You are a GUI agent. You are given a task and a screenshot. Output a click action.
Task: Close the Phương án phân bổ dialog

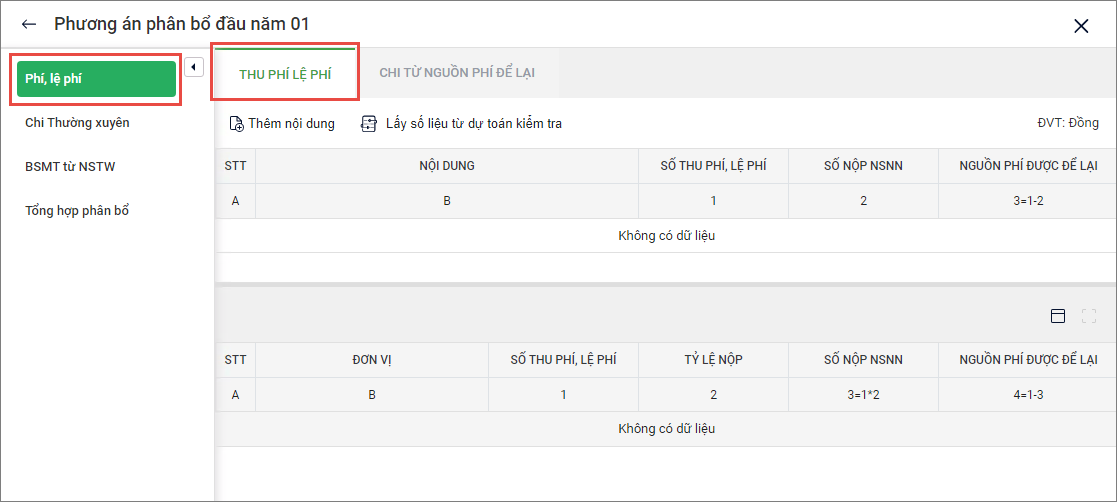coord(1081,26)
